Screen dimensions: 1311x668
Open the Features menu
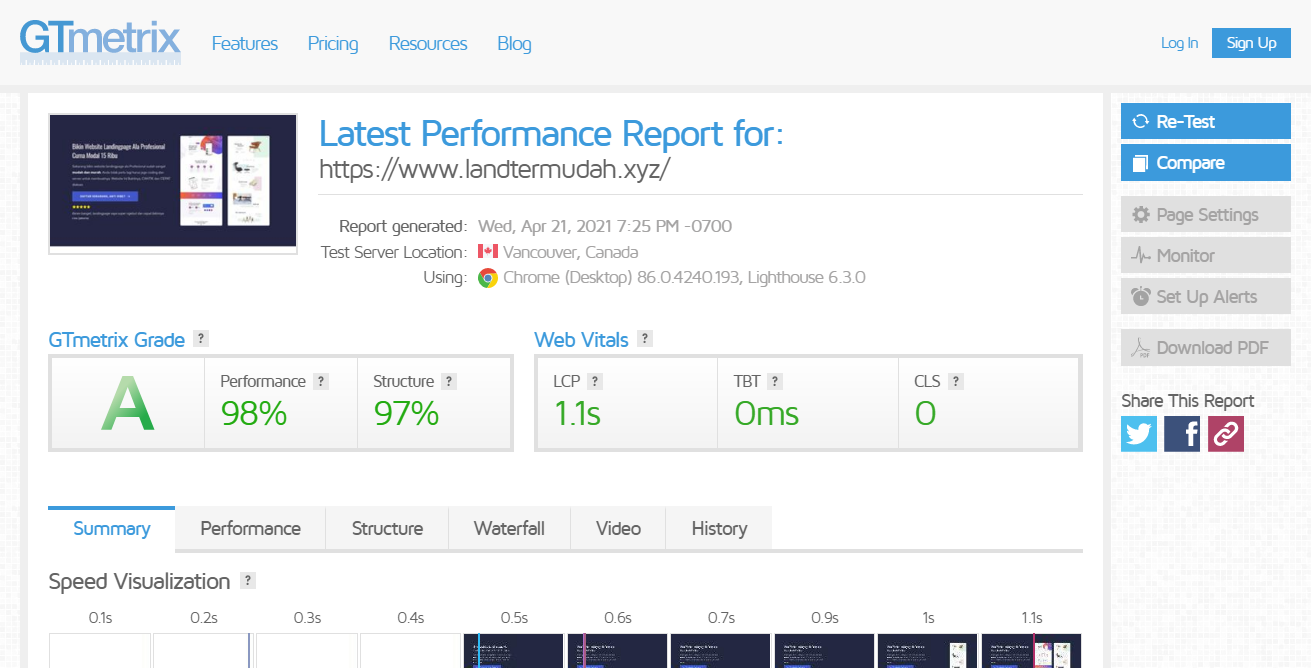tap(245, 44)
